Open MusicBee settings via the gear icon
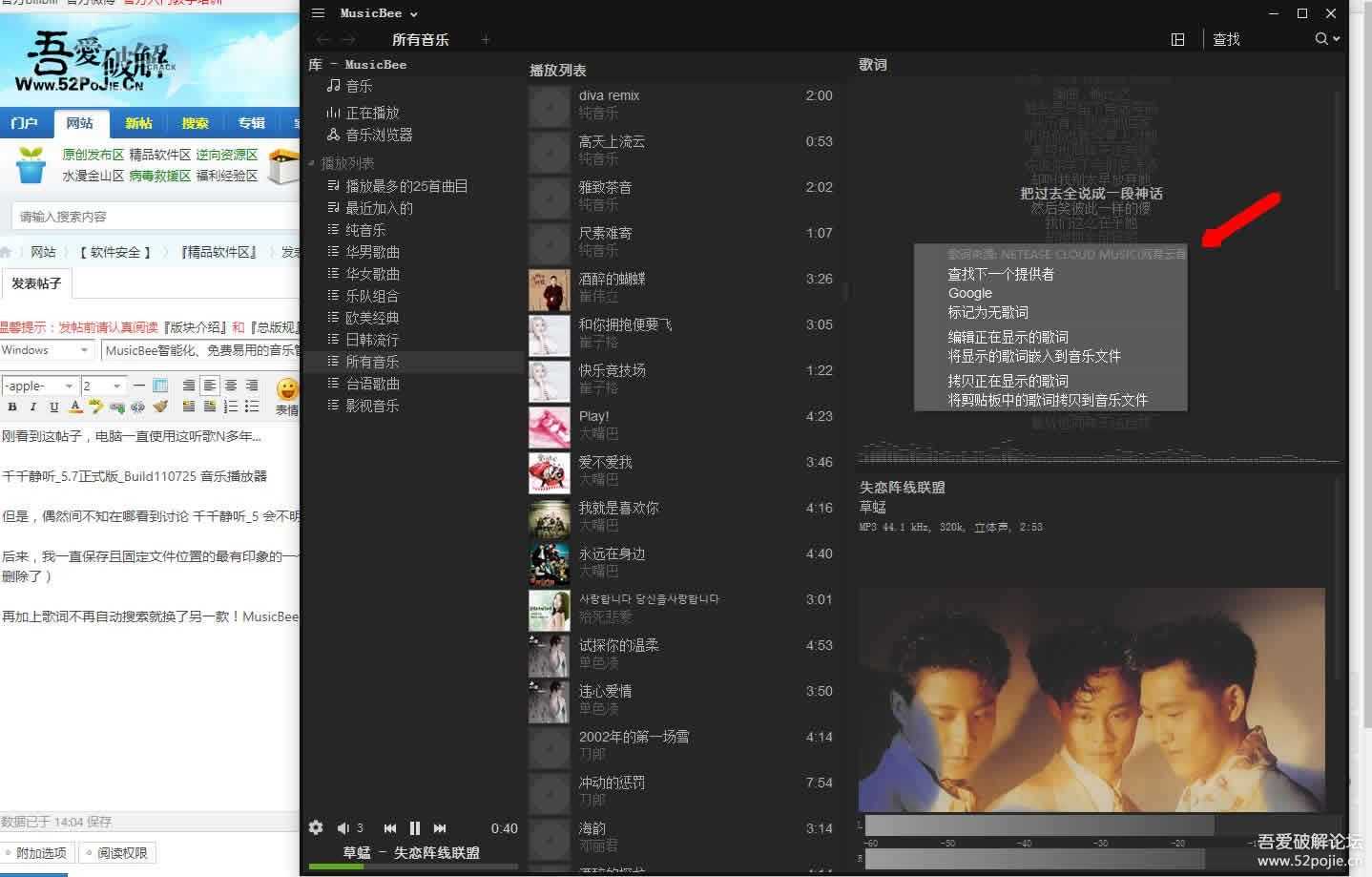The height and width of the screenshot is (877, 1372). 316,827
